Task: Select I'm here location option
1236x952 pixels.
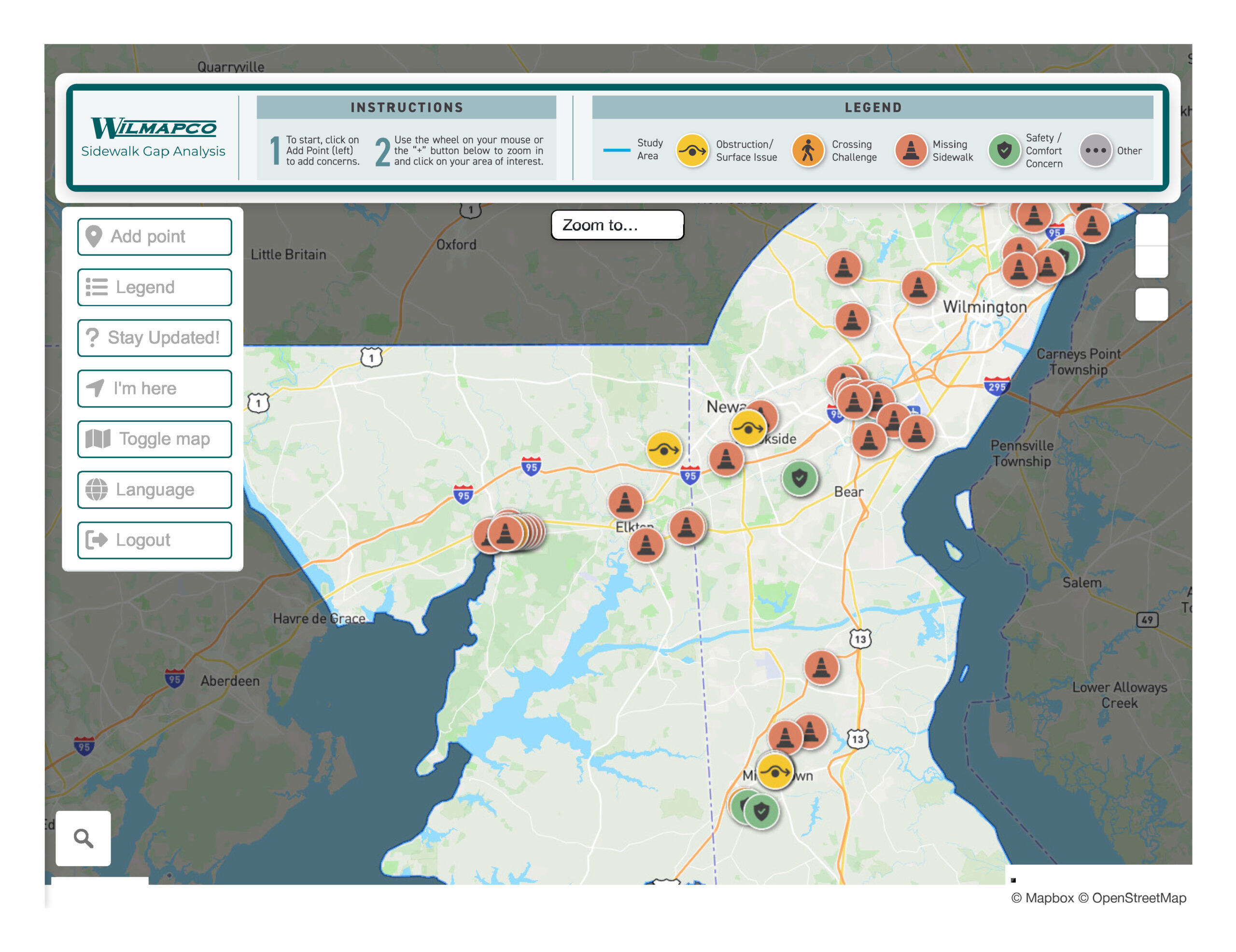Action: pos(154,388)
